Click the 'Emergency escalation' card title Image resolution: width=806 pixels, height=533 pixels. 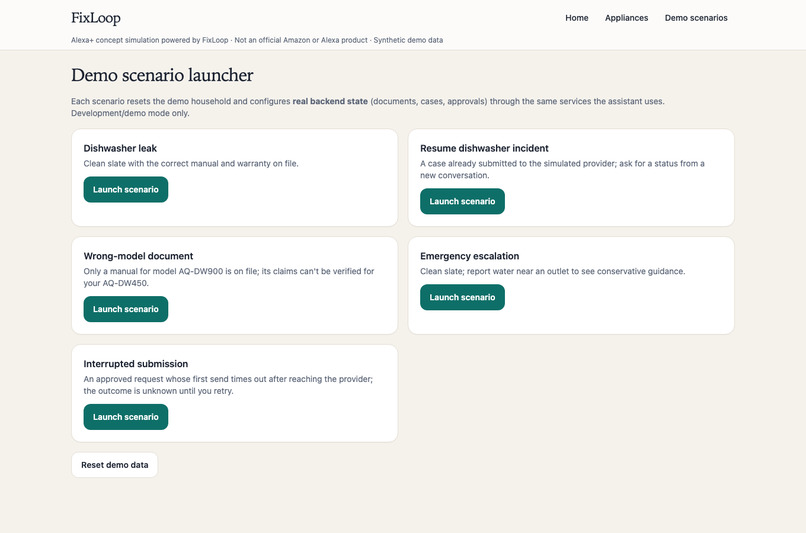(x=469, y=256)
